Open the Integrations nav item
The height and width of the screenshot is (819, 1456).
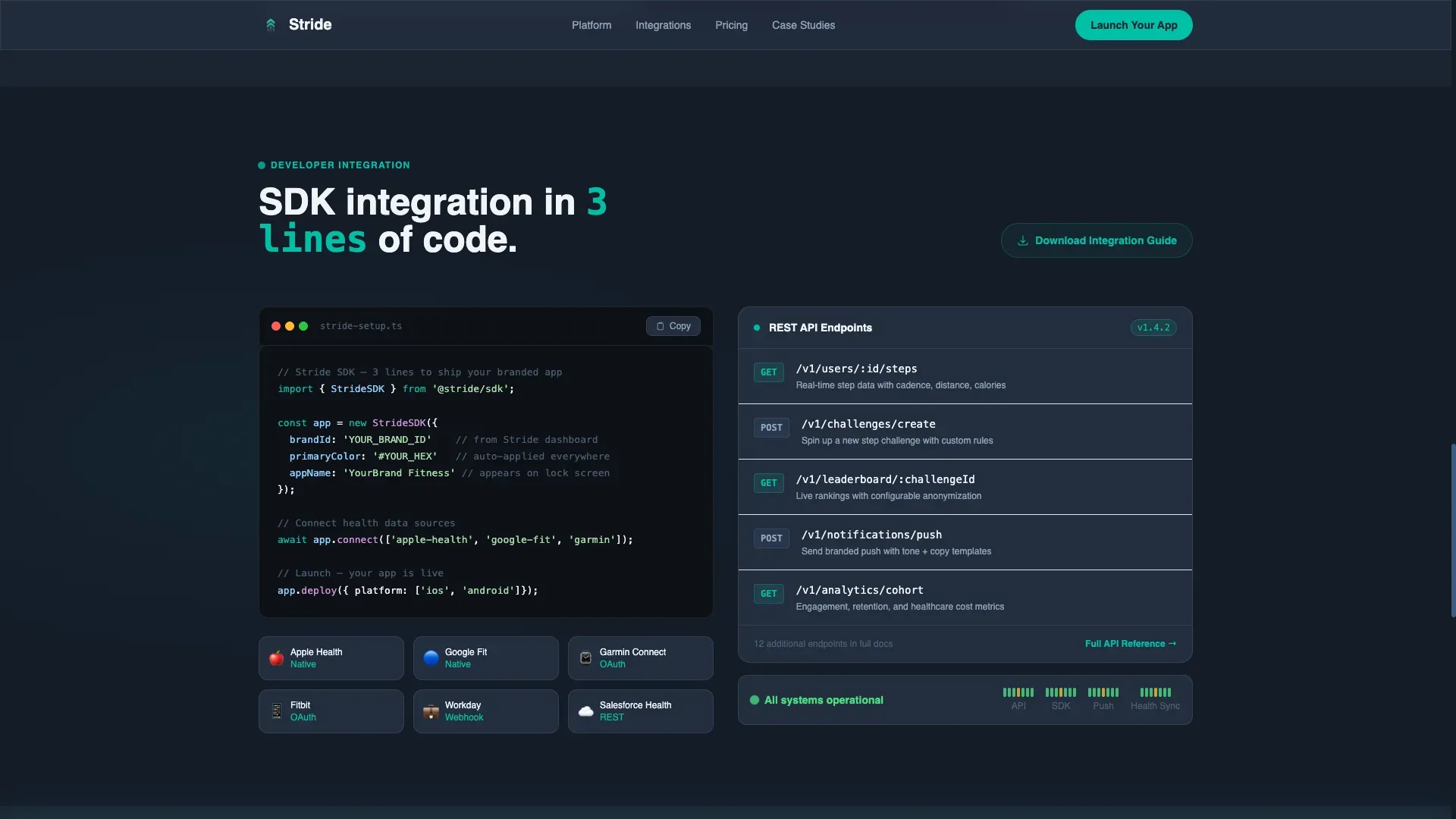click(x=663, y=25)
